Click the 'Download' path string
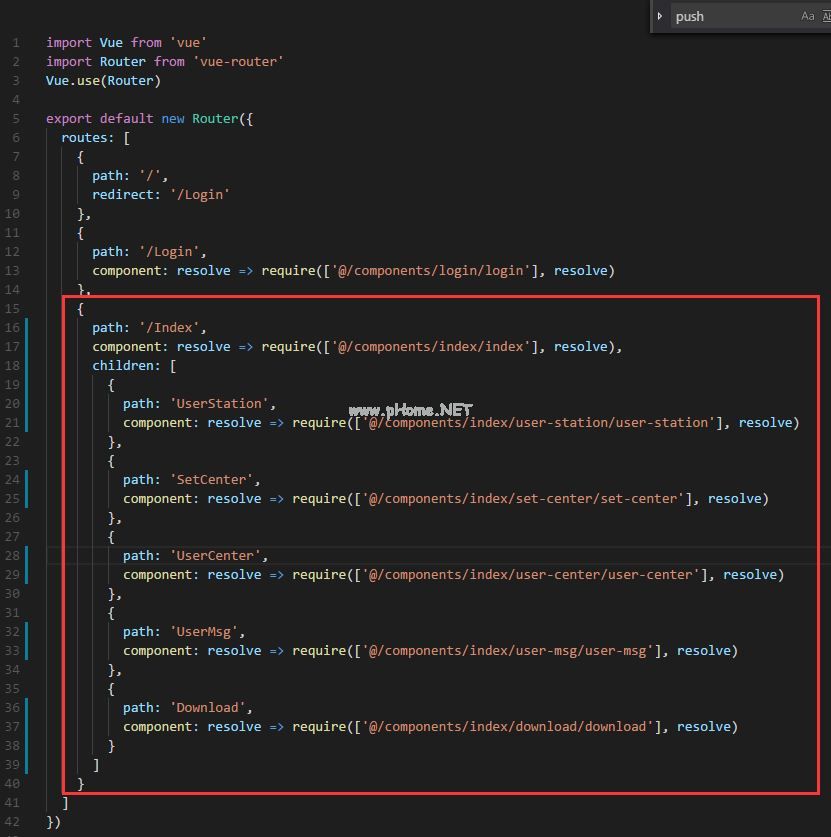This screenshot has width=831, height=837. coord(208,708)
